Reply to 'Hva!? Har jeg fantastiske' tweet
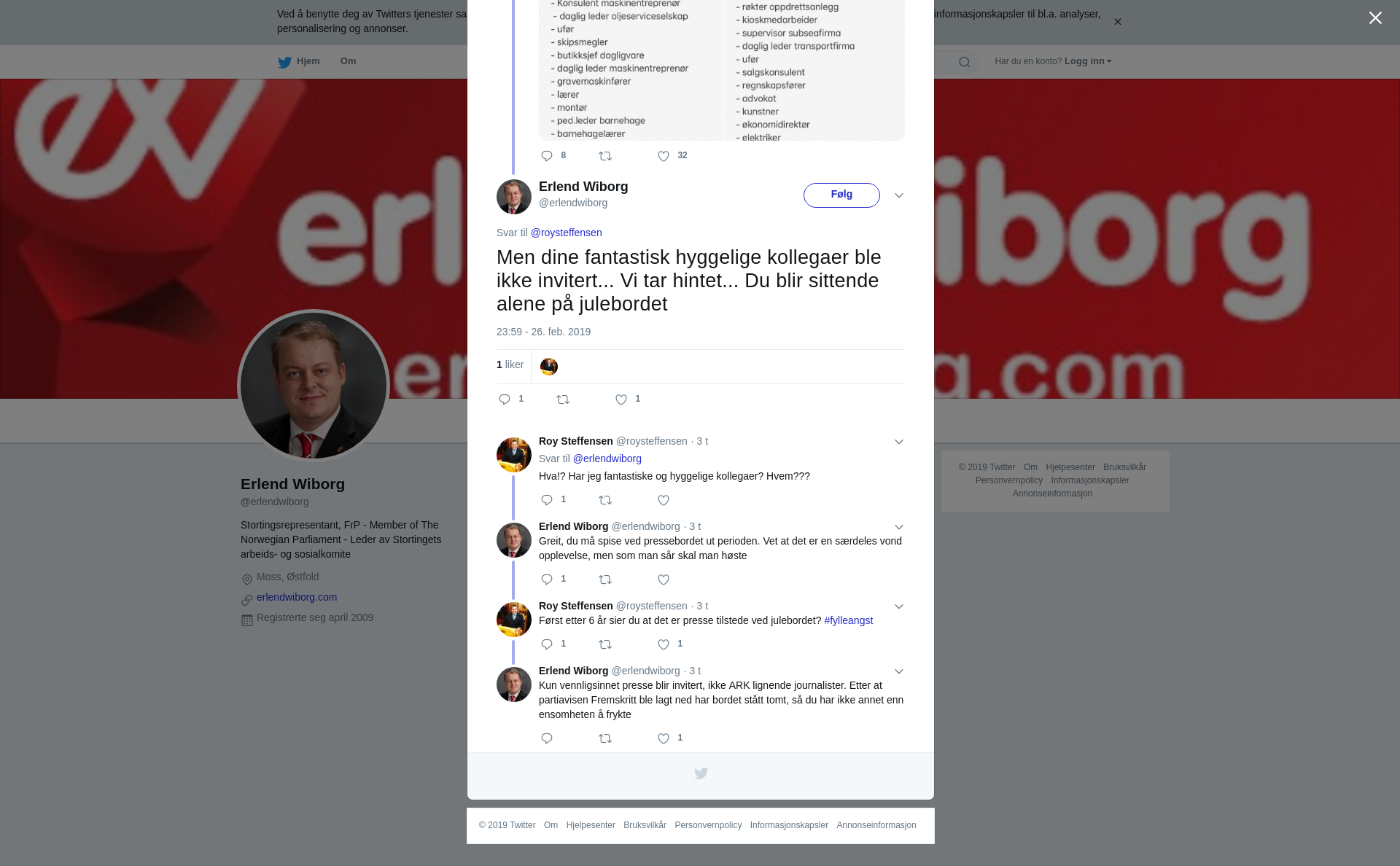1400x866 pixels. [547, 500]
